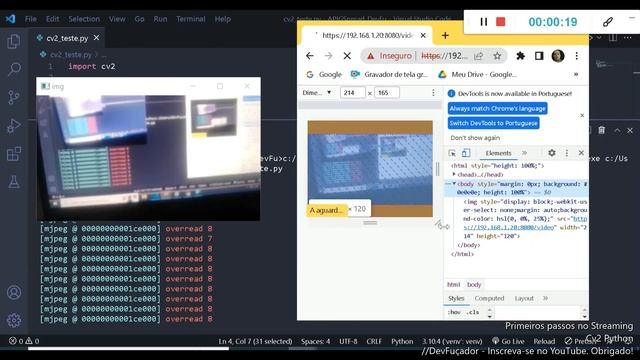Open the Chrome profile avatar
This screenshot has width=640, height=360.
point(558,56)
